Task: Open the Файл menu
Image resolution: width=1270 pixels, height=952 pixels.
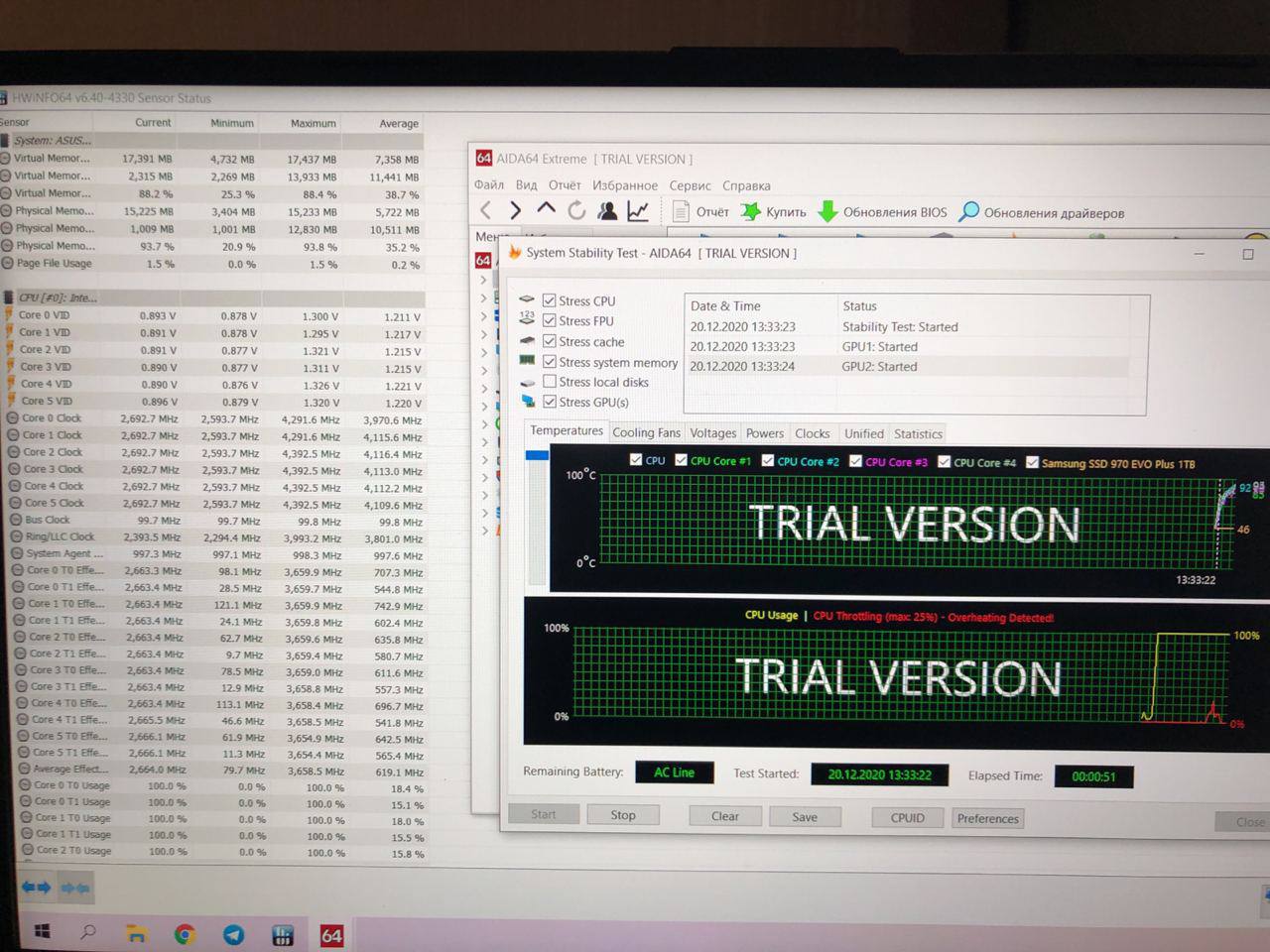Action: pyautogui.click(x=489, y=184)
